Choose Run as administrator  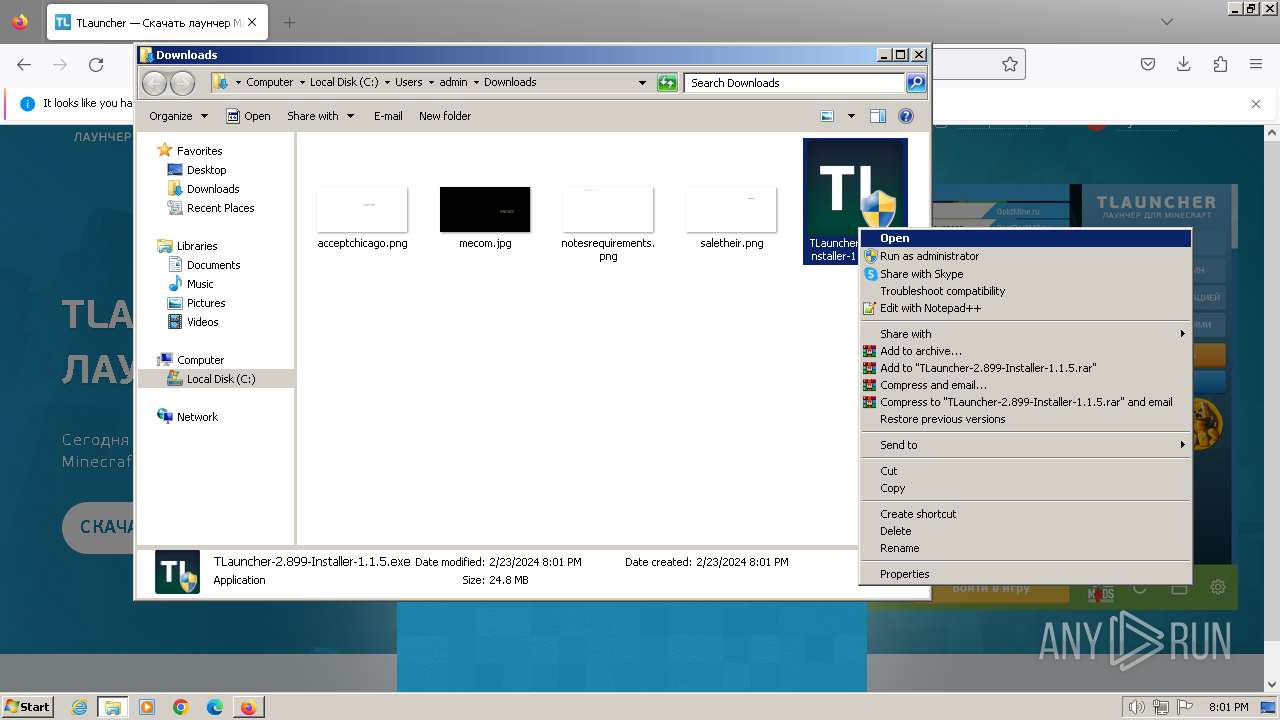click(x=1025, y=256)
